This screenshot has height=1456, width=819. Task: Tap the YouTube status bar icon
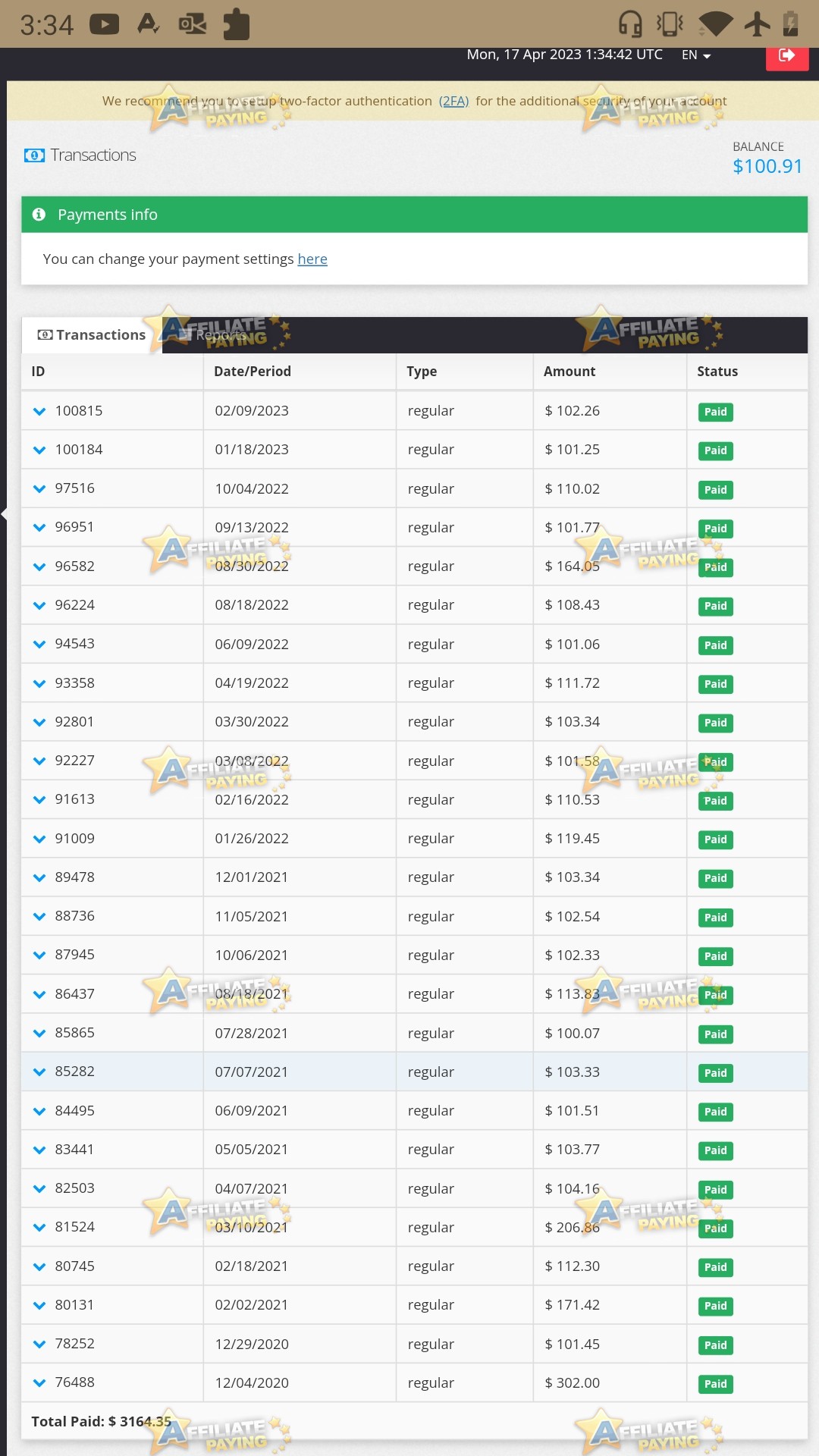(x=105, y=24)
